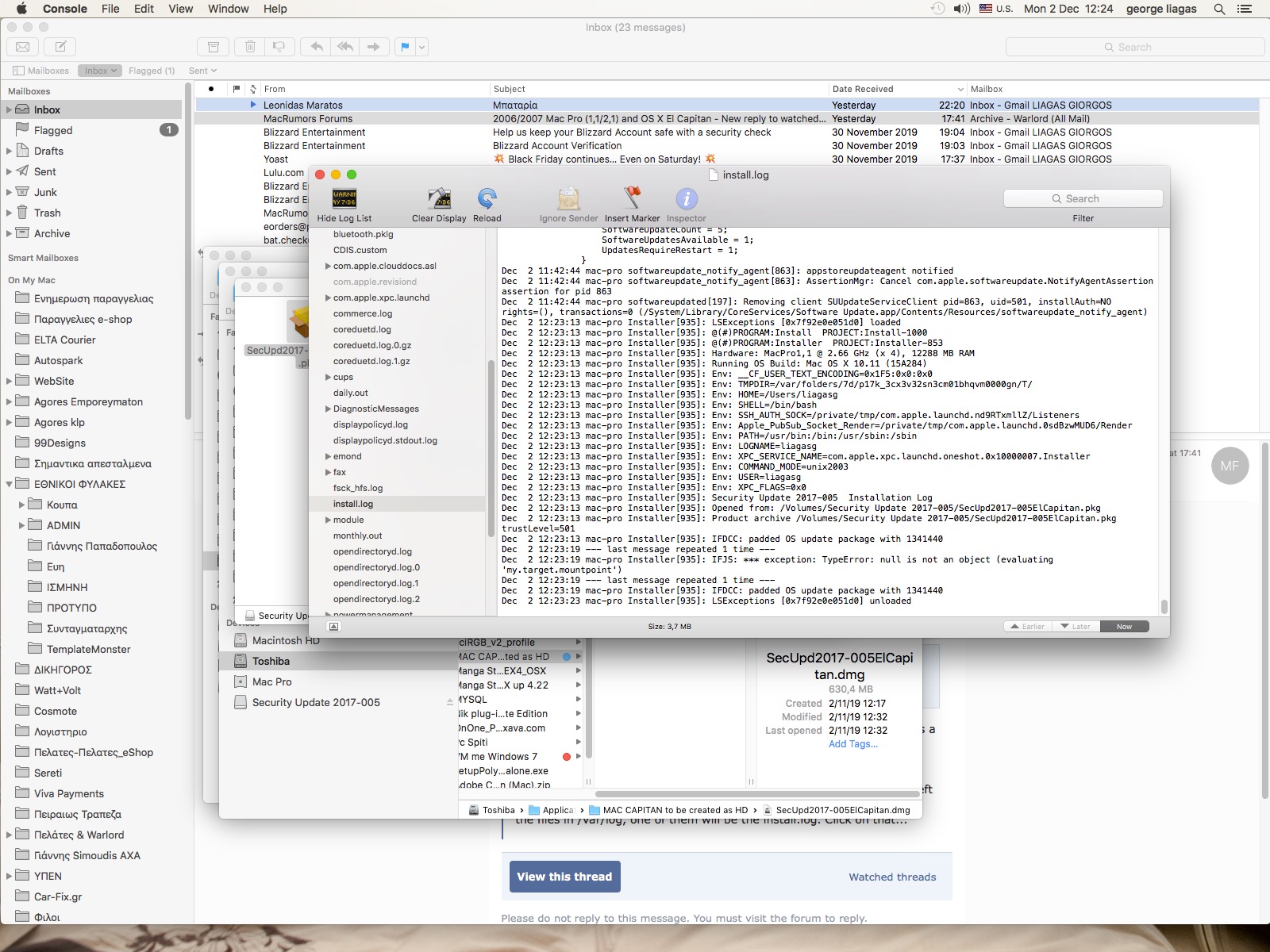Open the View menu
The height and width of the screenshot is (952, 1270).
tap(180, 9)
